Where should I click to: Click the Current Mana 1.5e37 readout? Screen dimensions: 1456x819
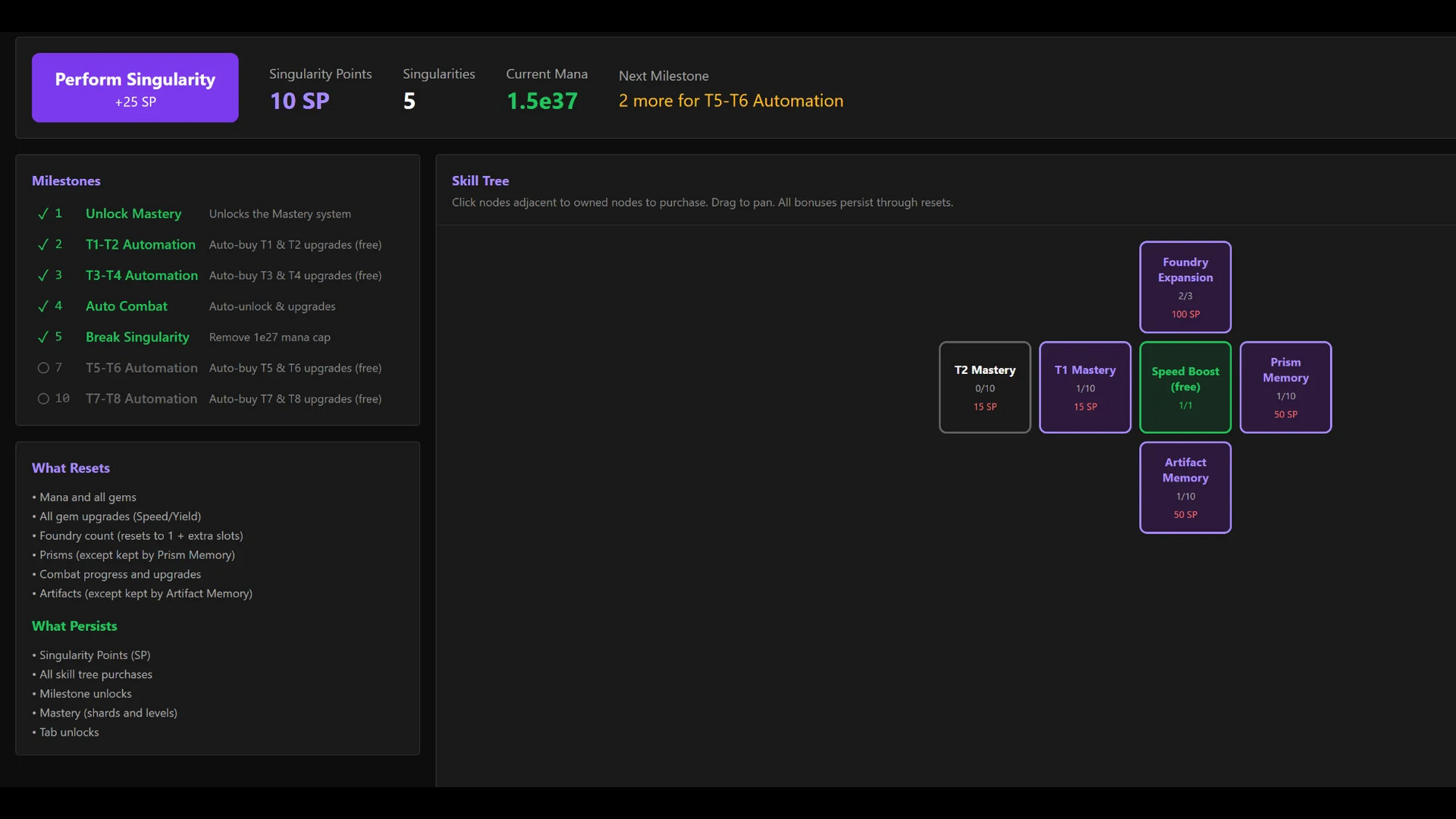542,101
